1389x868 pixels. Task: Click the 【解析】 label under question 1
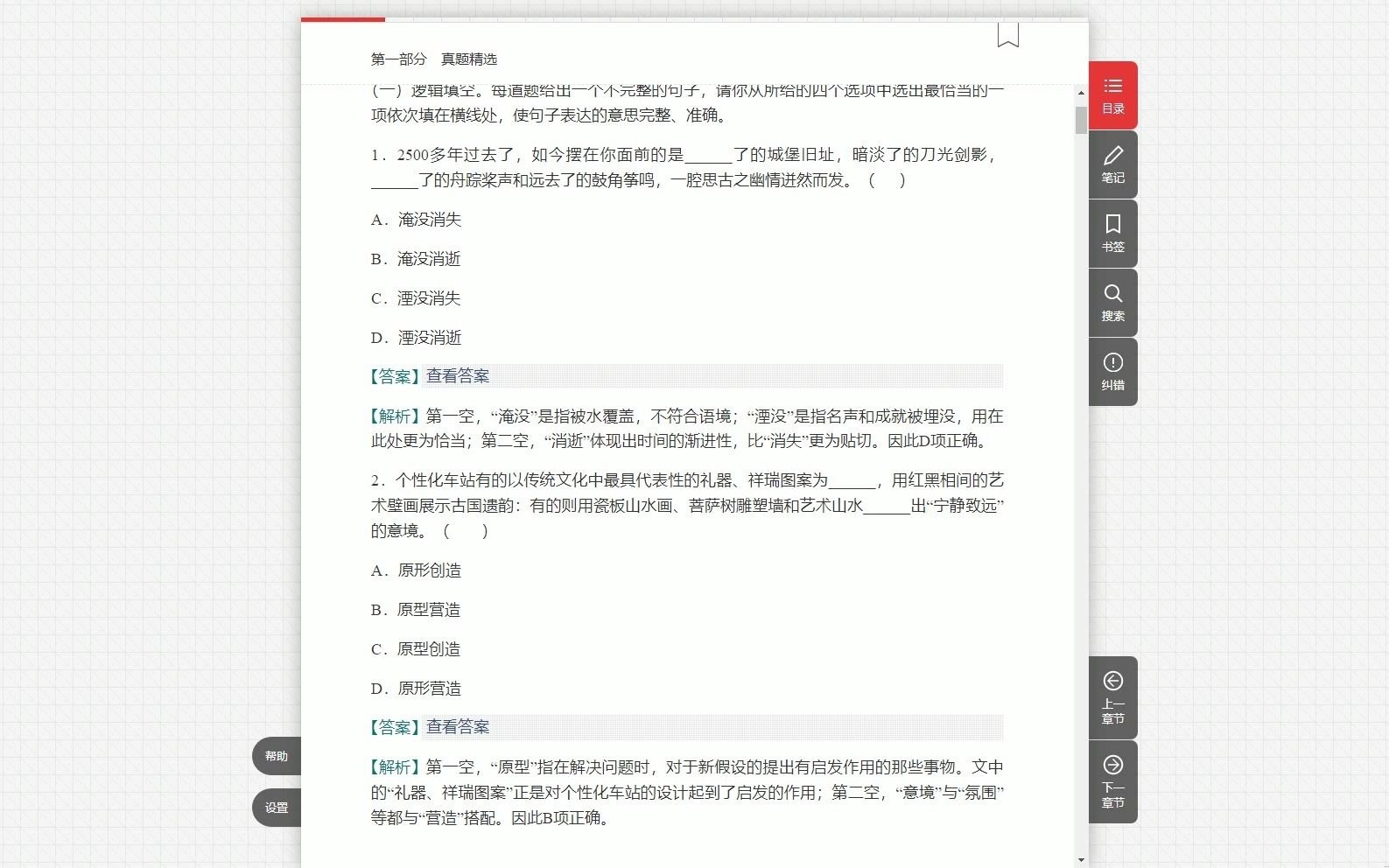pyautogui.click(x=396, y=416)
